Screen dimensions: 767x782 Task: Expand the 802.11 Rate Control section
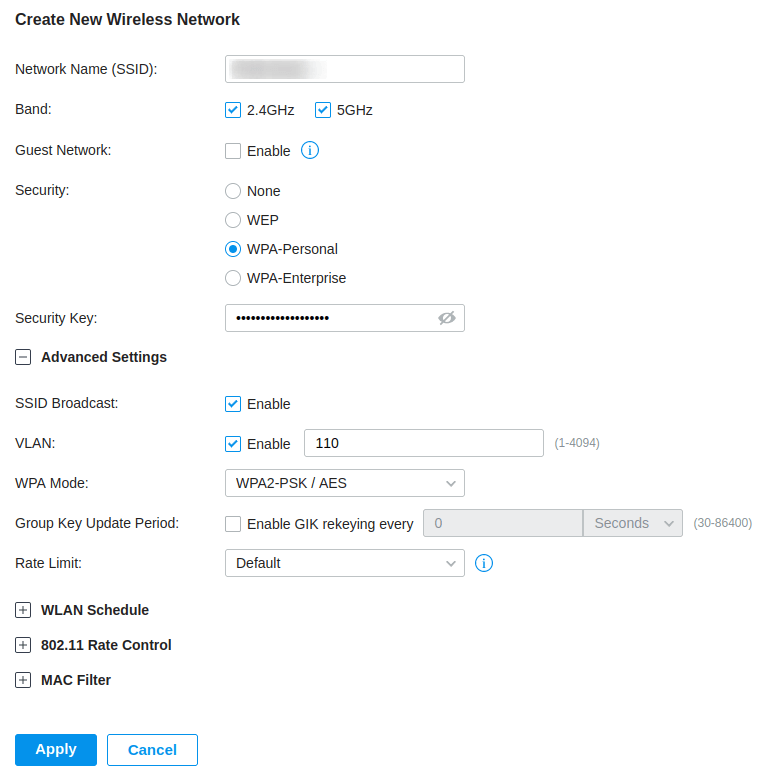tap(23, 645)
